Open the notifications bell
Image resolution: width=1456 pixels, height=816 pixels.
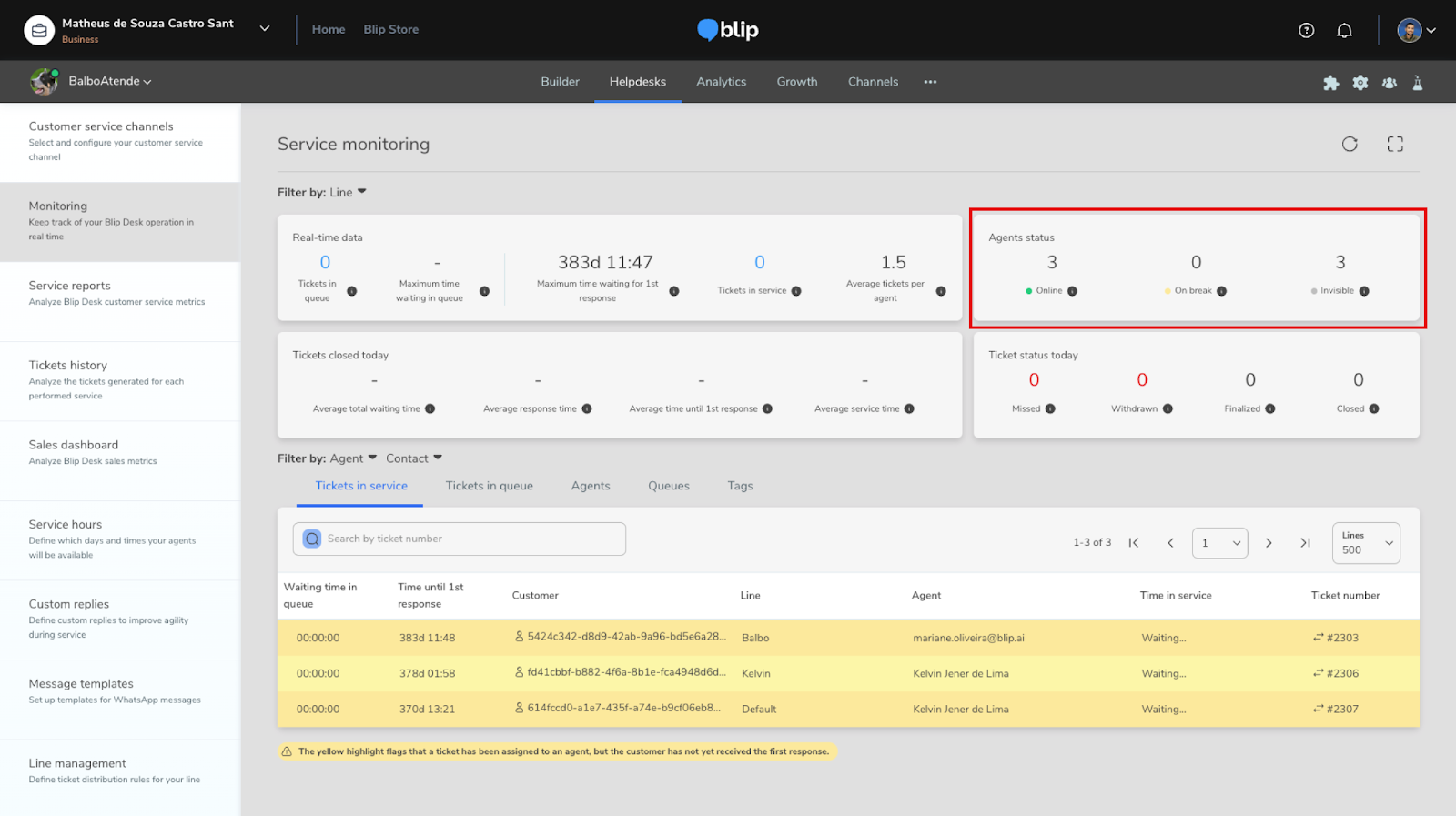coord(1344,30)
